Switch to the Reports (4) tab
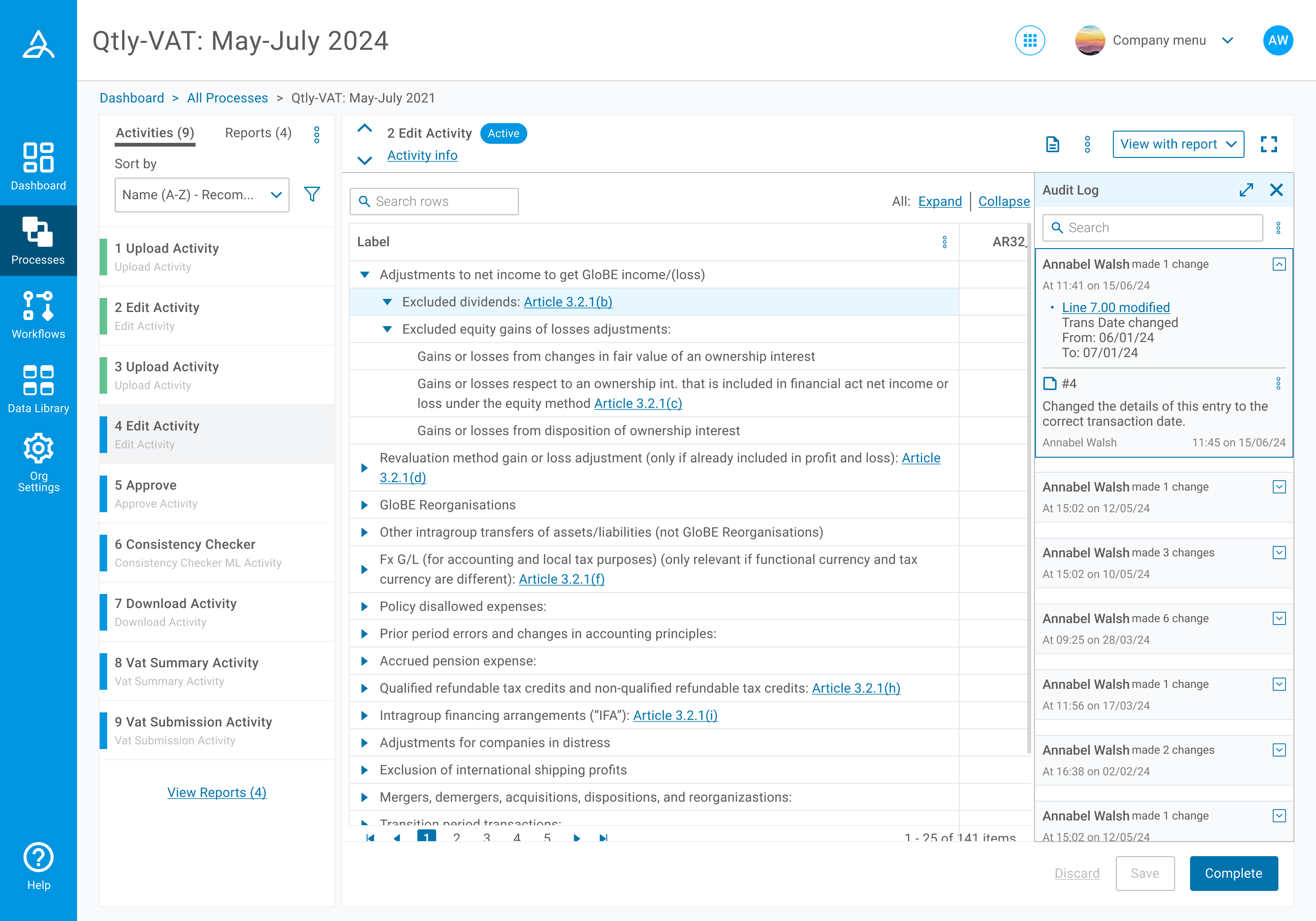 [x=258, y=133]
